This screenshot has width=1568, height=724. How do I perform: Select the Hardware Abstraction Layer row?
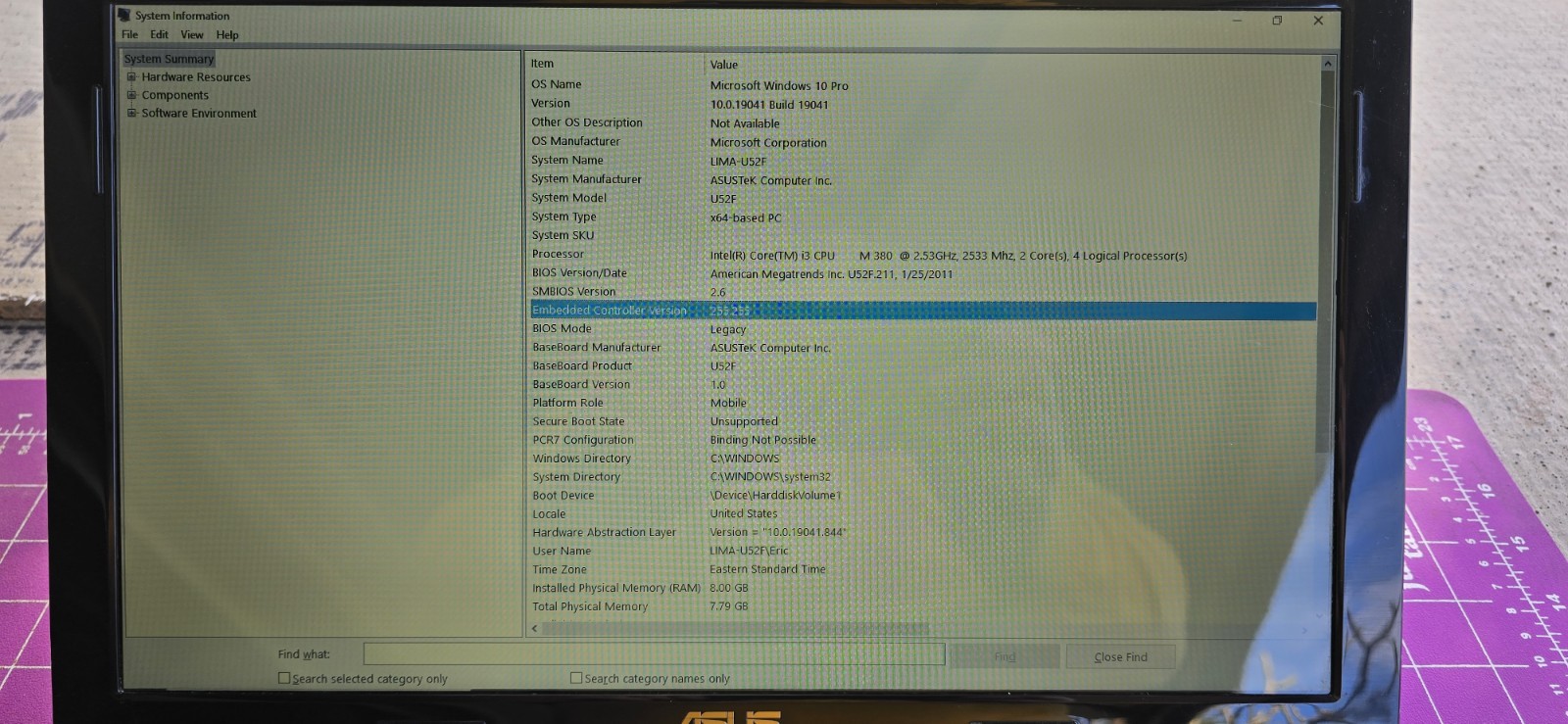point(921,533)
